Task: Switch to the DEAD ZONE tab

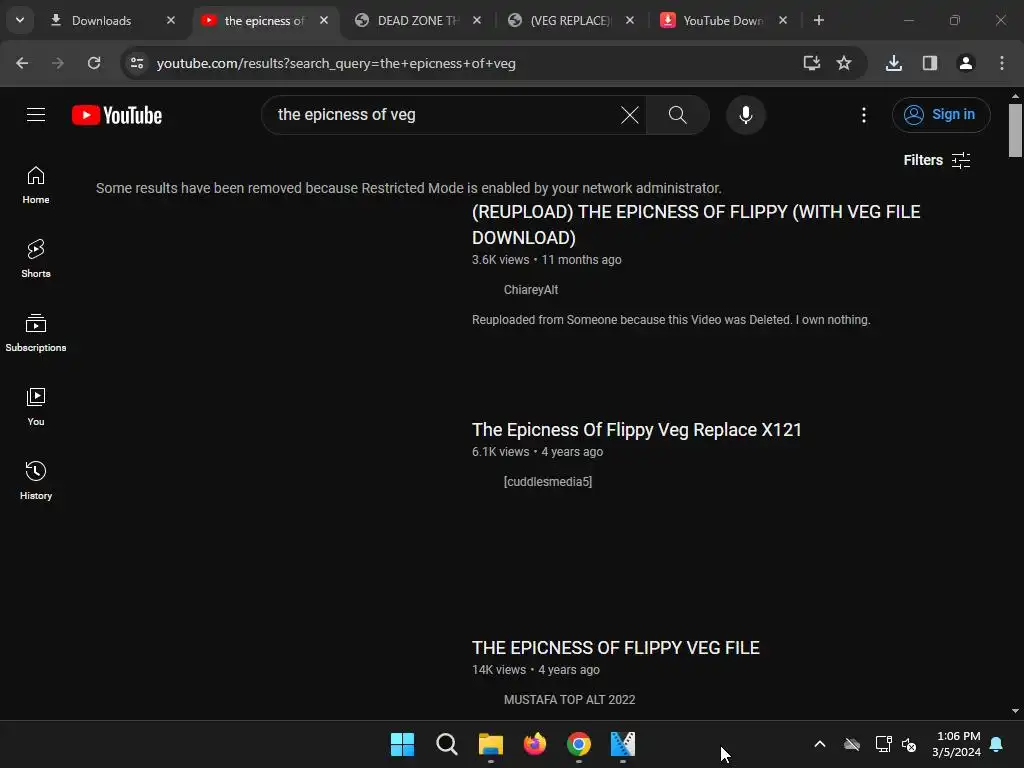Action: [418, 21]
